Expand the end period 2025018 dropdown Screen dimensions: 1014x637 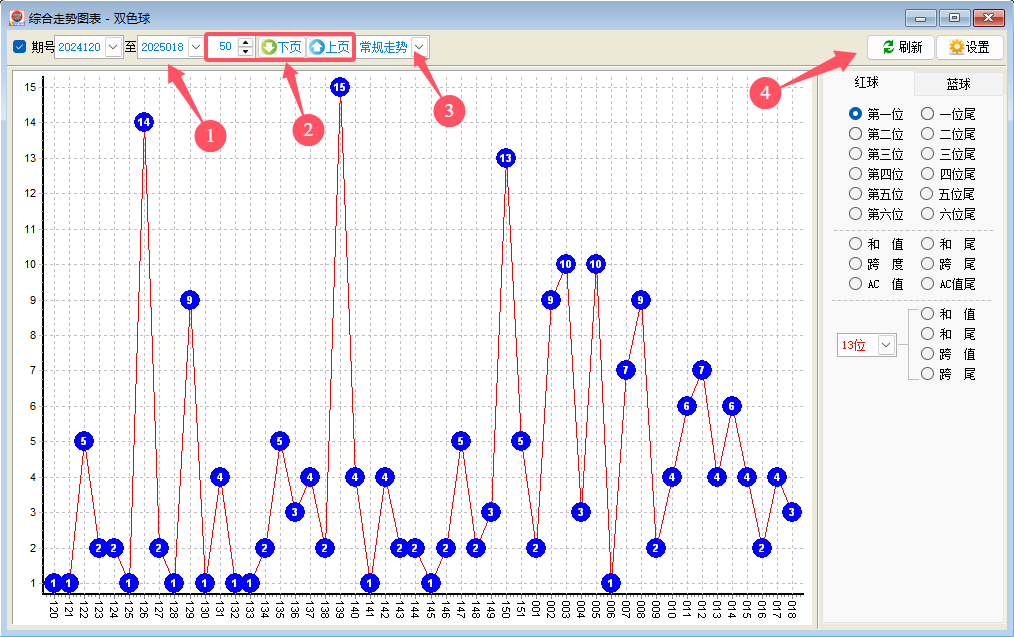pyautogui.click(x=195, y=47)
